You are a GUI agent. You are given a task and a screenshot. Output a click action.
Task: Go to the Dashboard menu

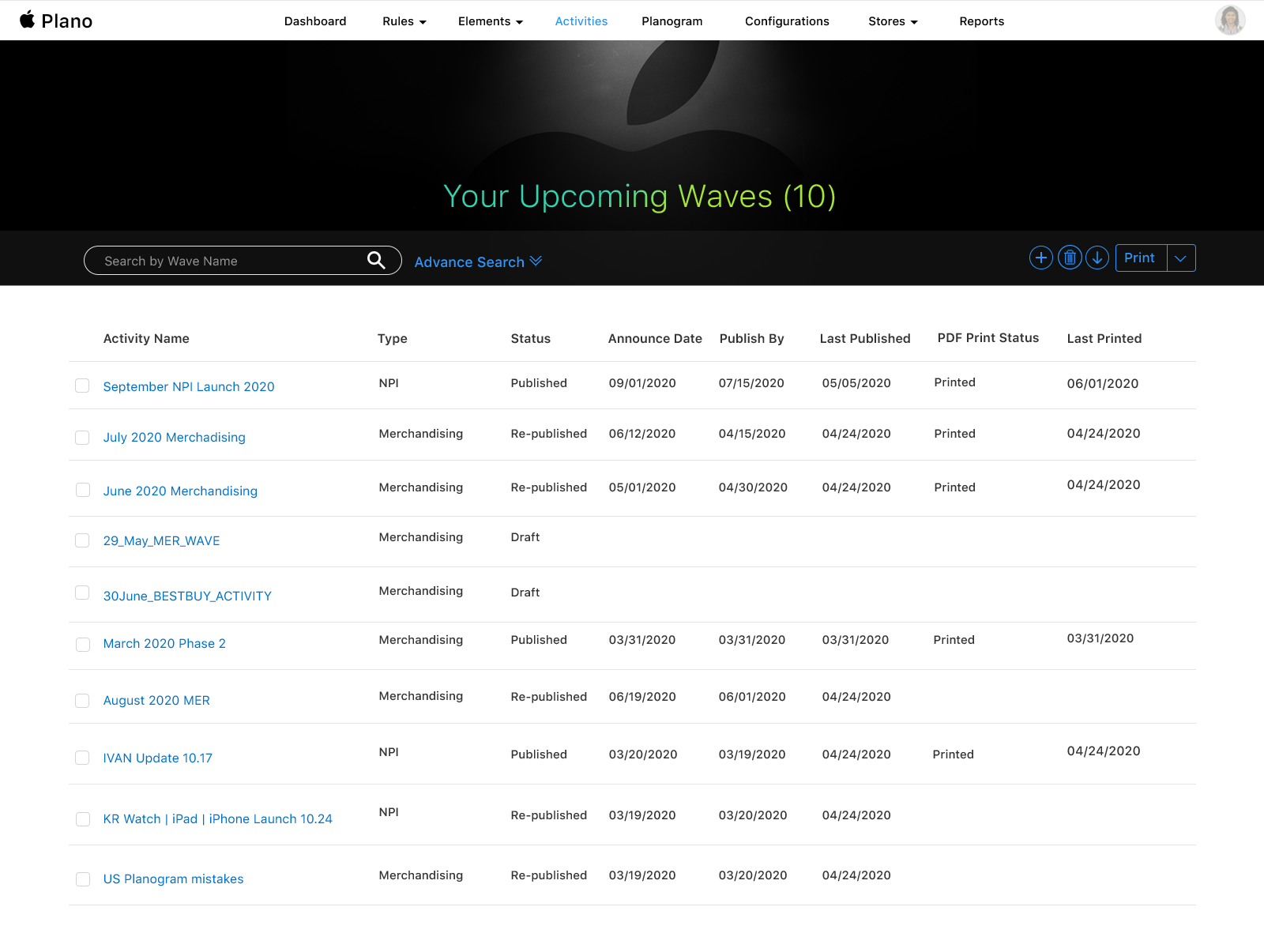[315, 21]
